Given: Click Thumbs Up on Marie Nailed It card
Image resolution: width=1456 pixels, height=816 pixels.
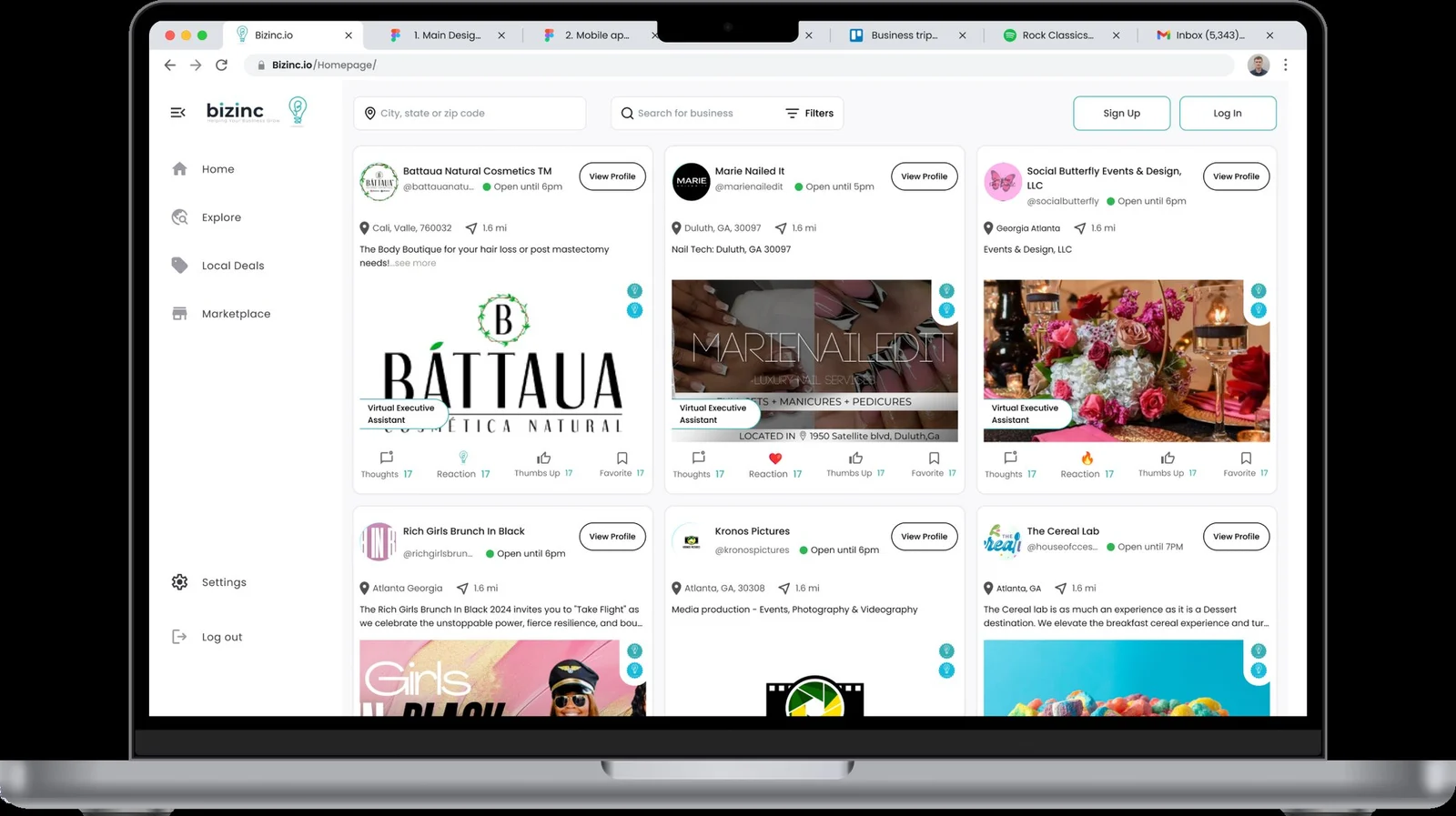Looking at the screenshot, I should [855, 458].
